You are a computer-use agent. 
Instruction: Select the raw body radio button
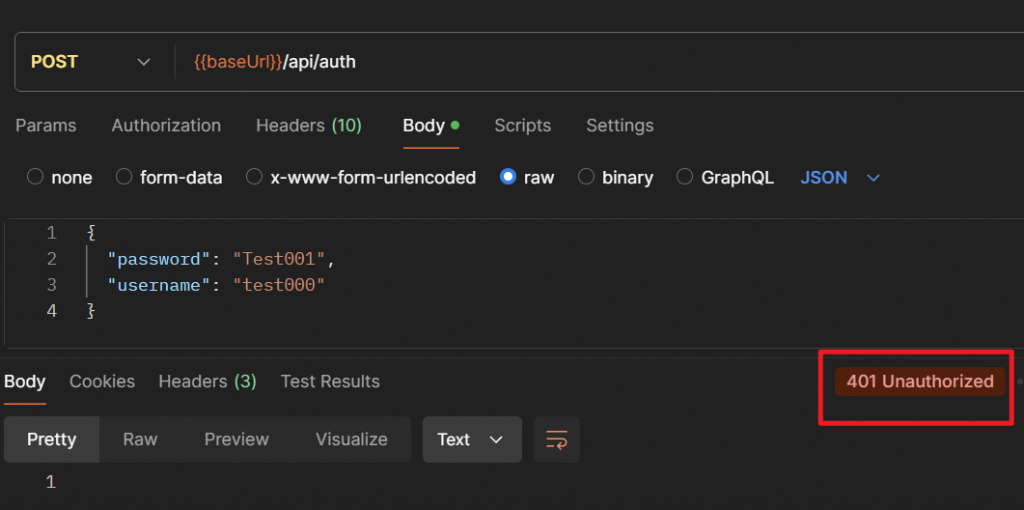point(508,177)
